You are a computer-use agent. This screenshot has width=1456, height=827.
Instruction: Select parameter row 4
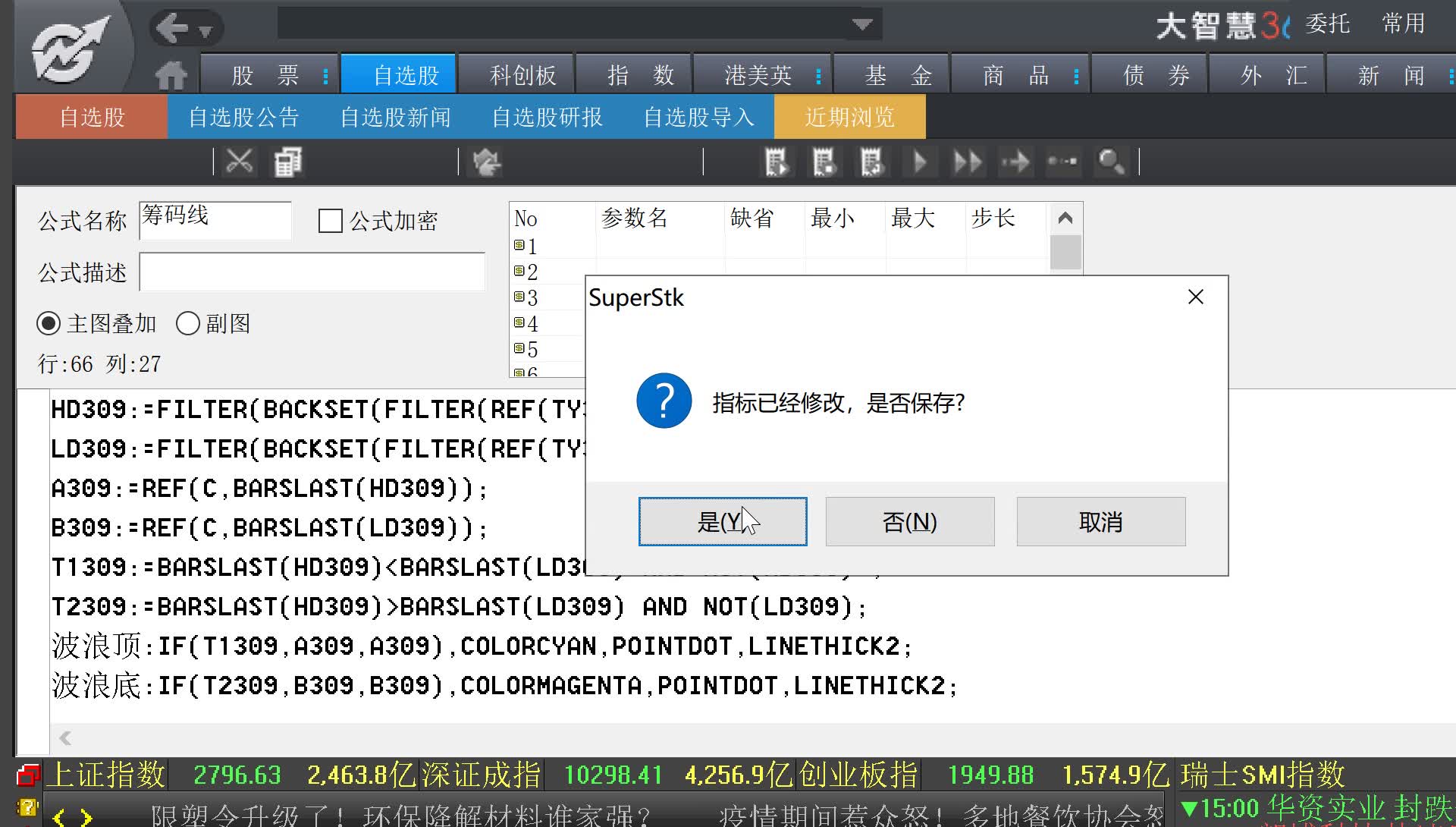pyautogui.click(x=548, y=324)
